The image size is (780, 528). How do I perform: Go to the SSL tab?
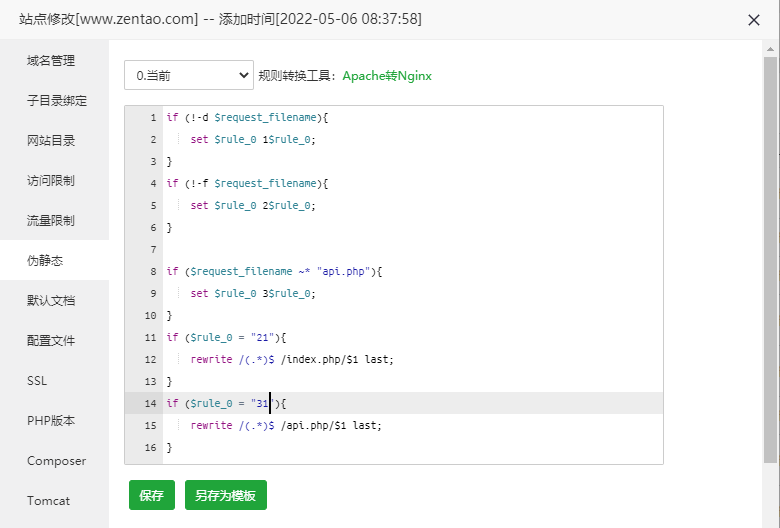(37, 380)
